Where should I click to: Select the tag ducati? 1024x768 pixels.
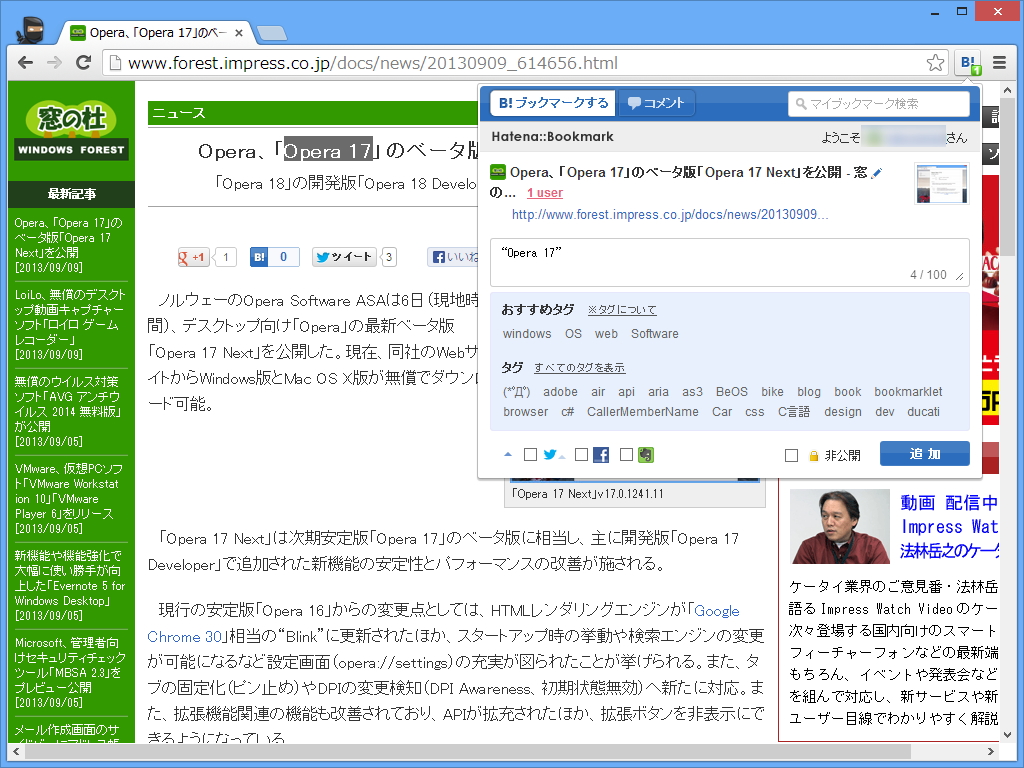pyautogui.click(x=923, y=412)
